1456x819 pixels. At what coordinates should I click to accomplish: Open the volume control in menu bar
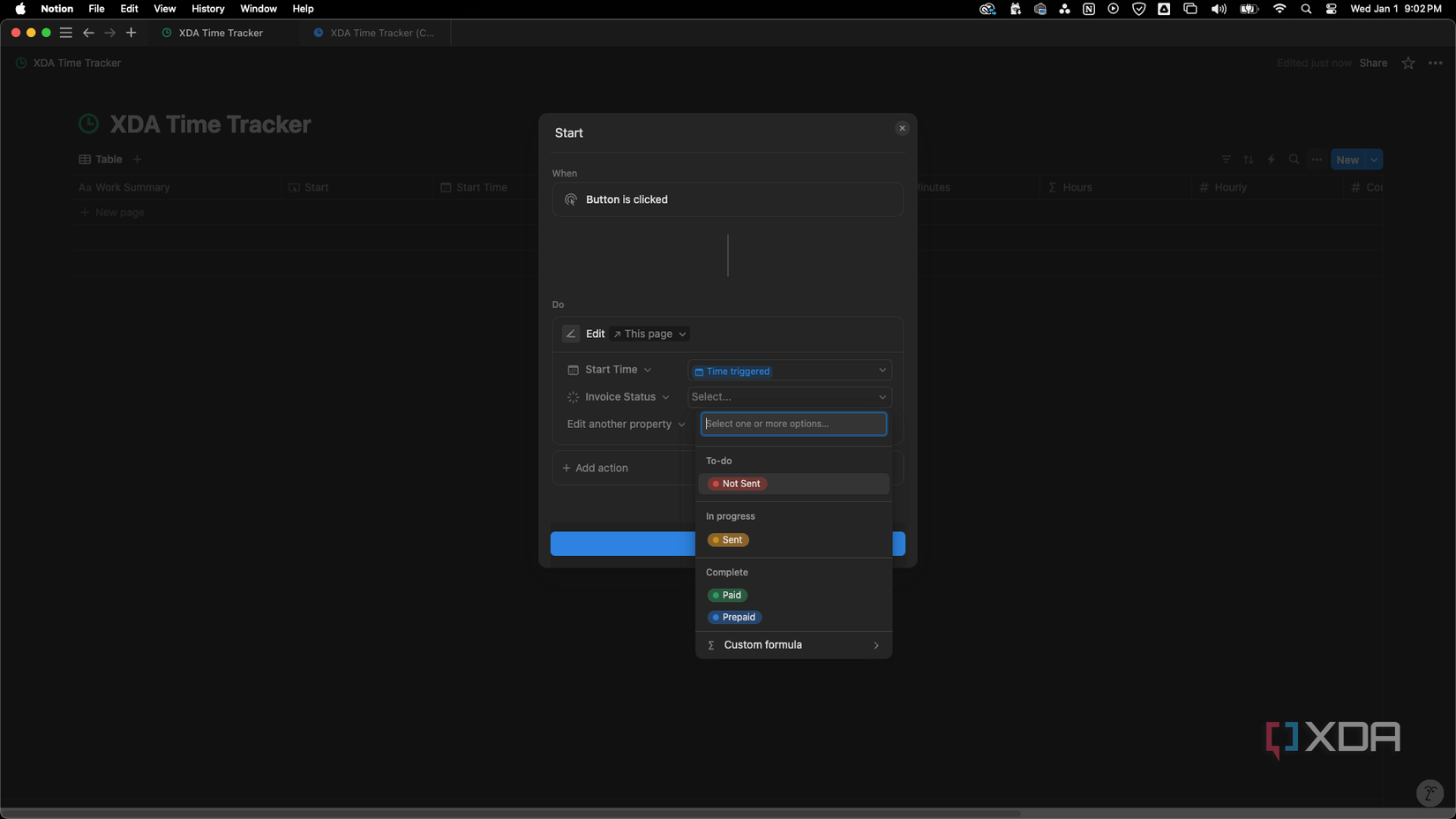(x=1219, y=9)
